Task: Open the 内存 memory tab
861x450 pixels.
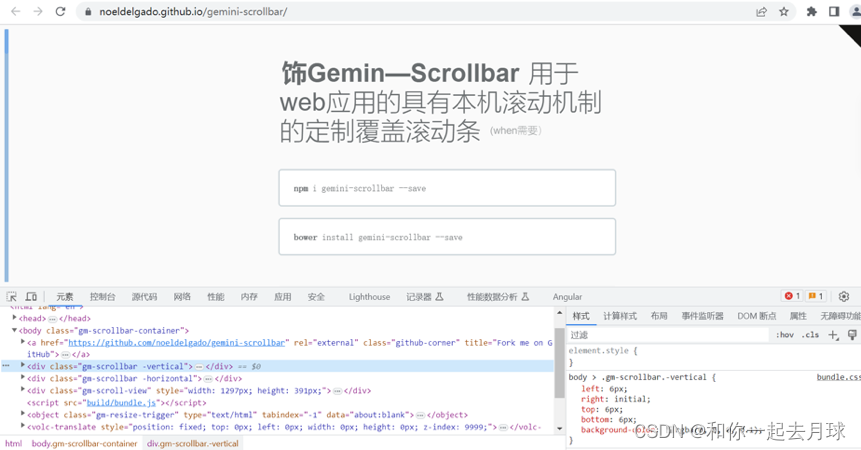Action: [249, 297]
